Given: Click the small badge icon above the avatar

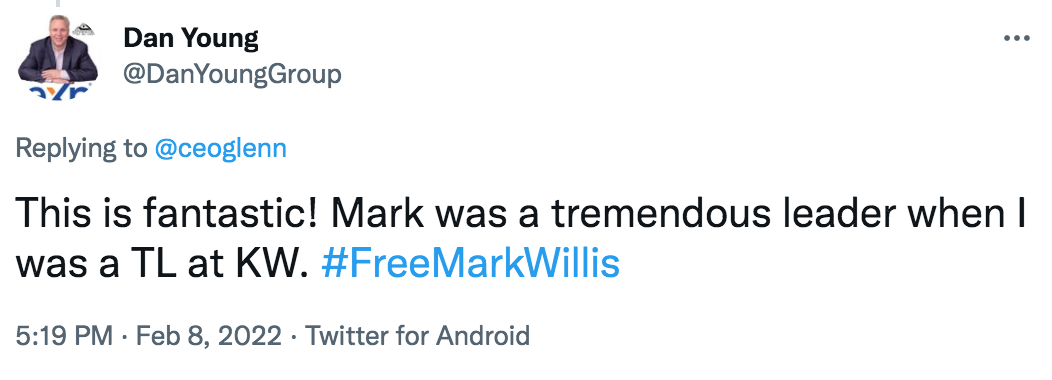Looking at the screenshot, I should (x=83, y=29).
